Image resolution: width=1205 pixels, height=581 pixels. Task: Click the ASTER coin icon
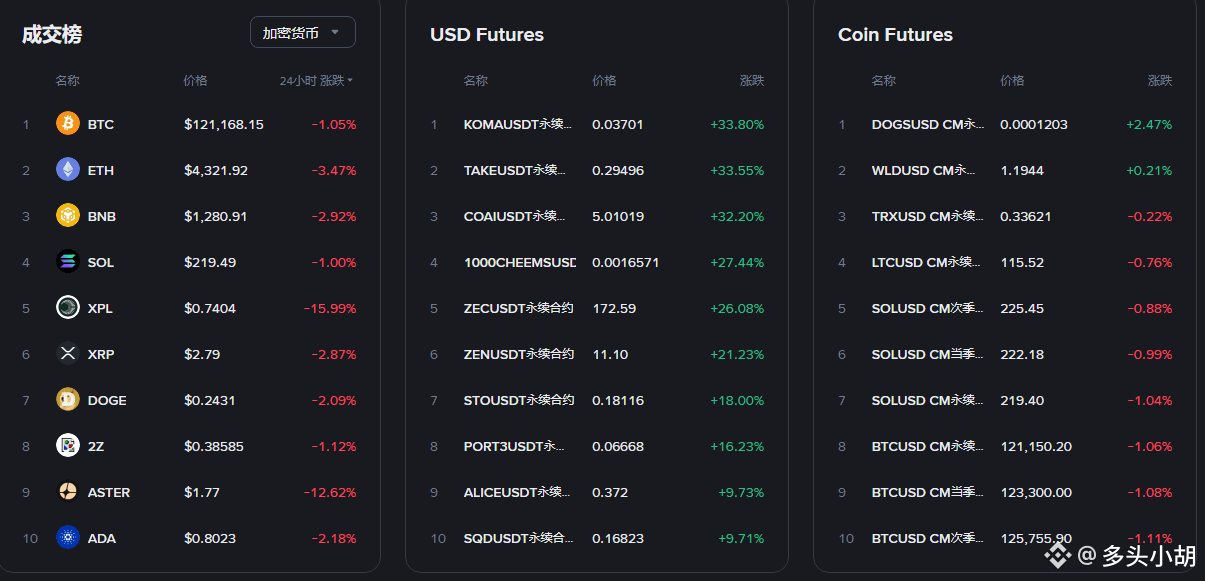(x=68, y=492)
